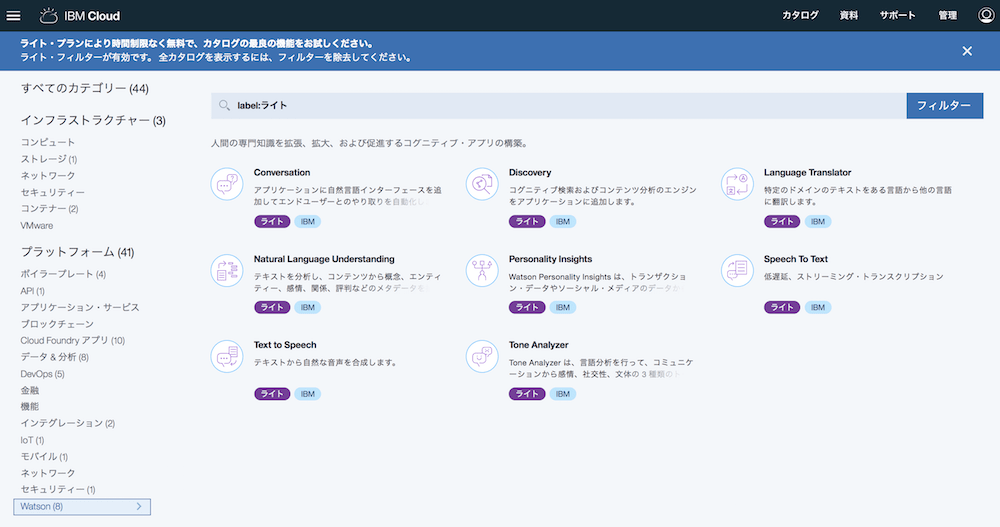1000x527 pixels.
Task: Click the IBM Cloud logo
Action: (80, 16)
